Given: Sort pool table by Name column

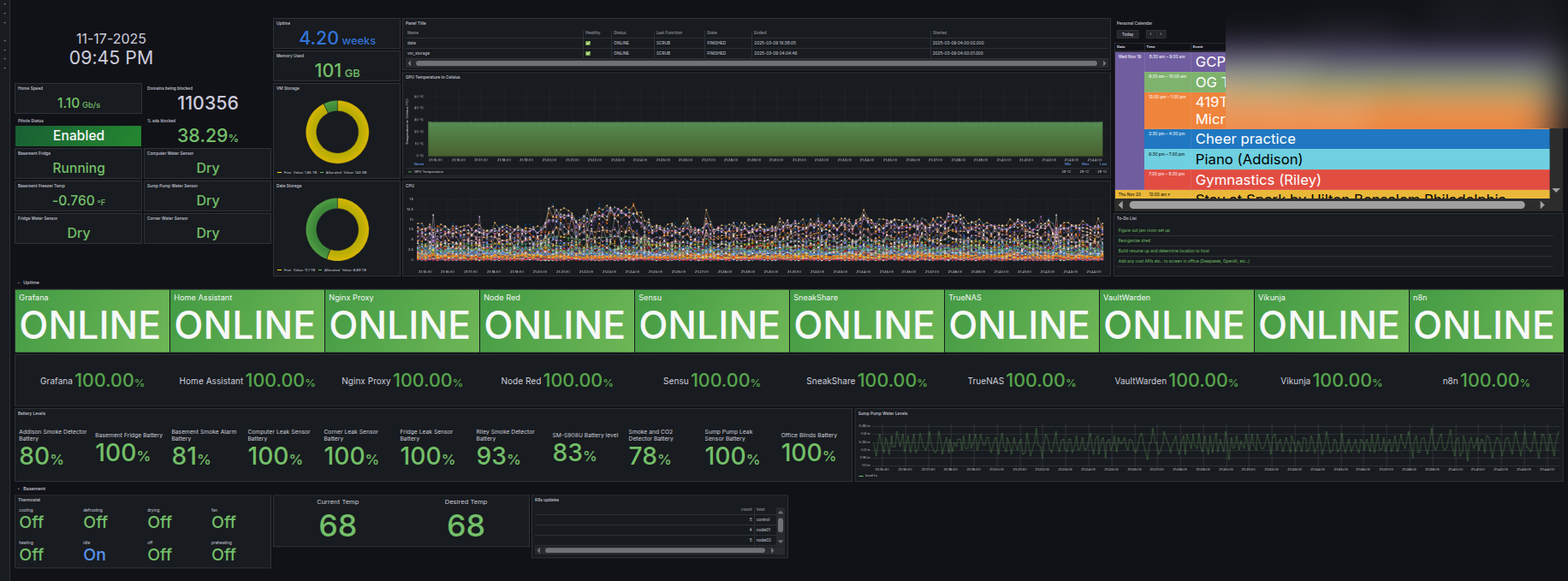Looking at the screenshot, I should [x=413, y=33].
